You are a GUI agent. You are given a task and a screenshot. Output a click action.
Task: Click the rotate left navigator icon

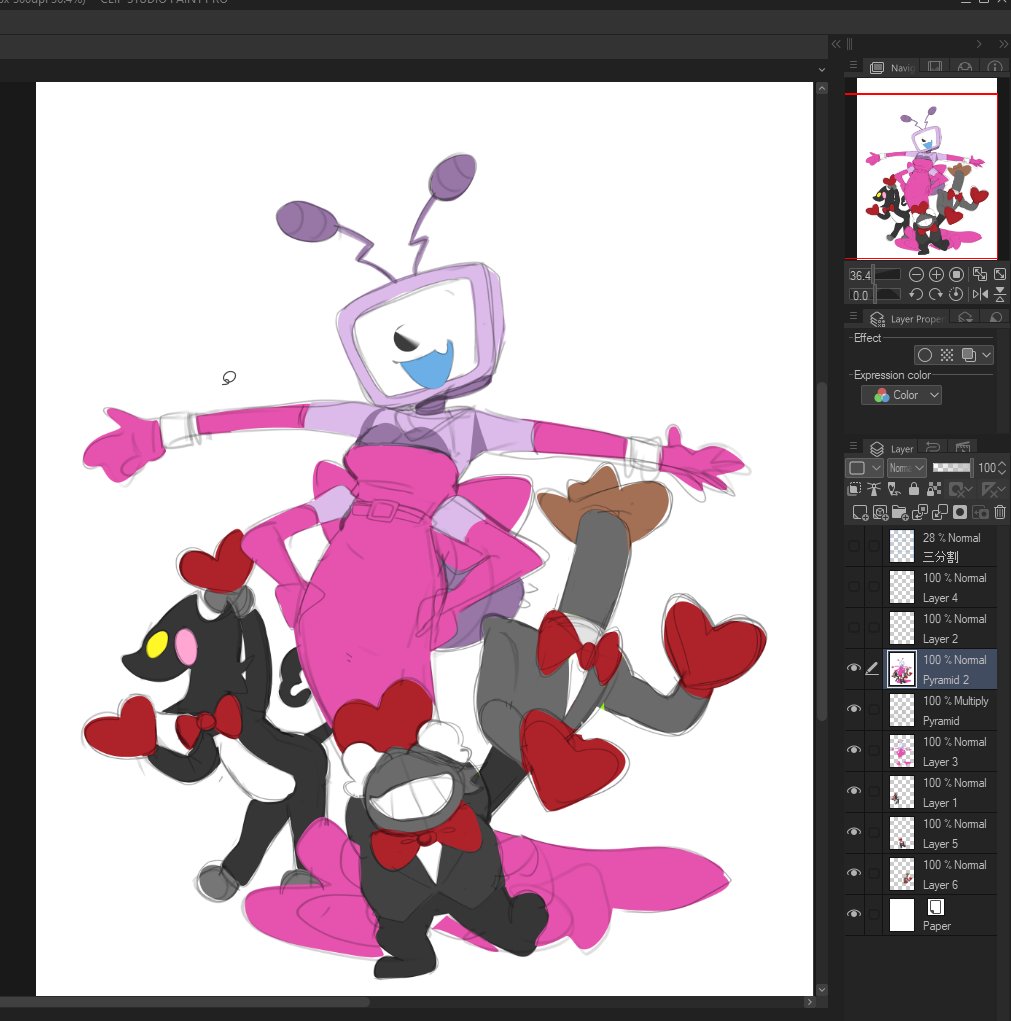(x=916, y=294)
